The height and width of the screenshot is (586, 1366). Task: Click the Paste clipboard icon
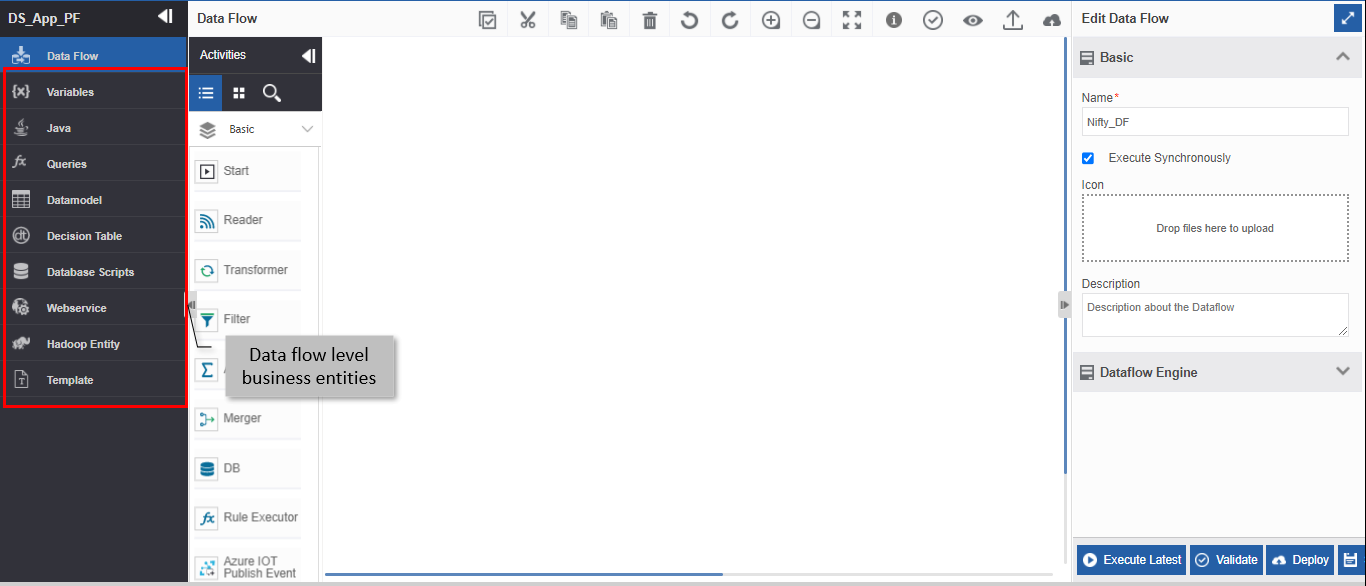609,20
